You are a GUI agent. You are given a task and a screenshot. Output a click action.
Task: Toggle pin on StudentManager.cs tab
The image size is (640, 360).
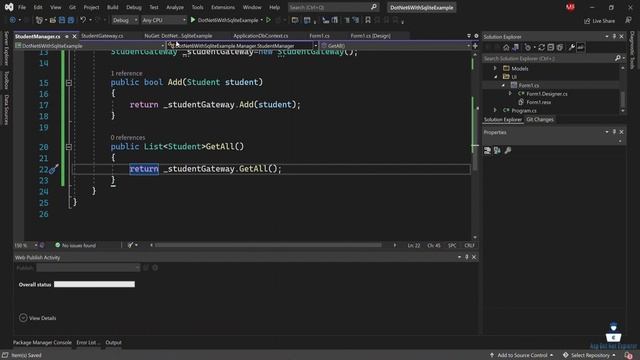67,36
